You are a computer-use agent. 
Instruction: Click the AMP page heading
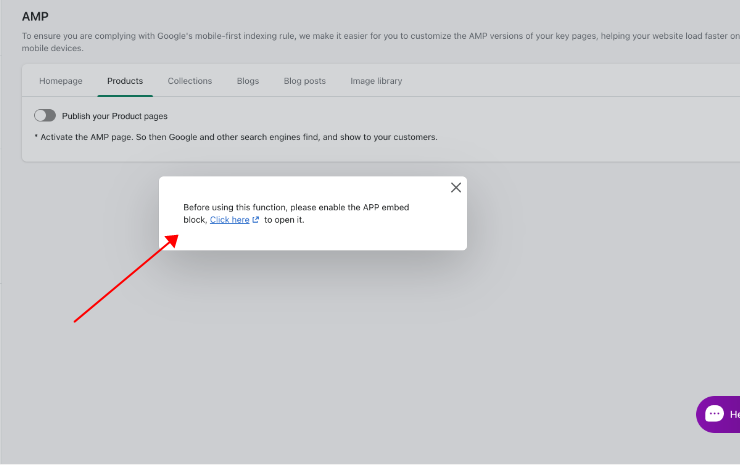(35, 17)
